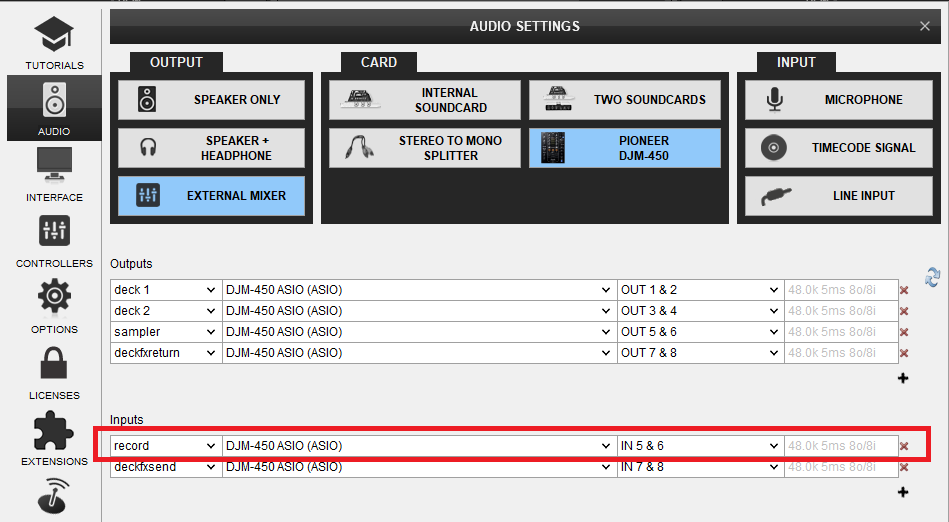Open the deck 1 source dropdown
949x522 pixels.
[166, 290]
